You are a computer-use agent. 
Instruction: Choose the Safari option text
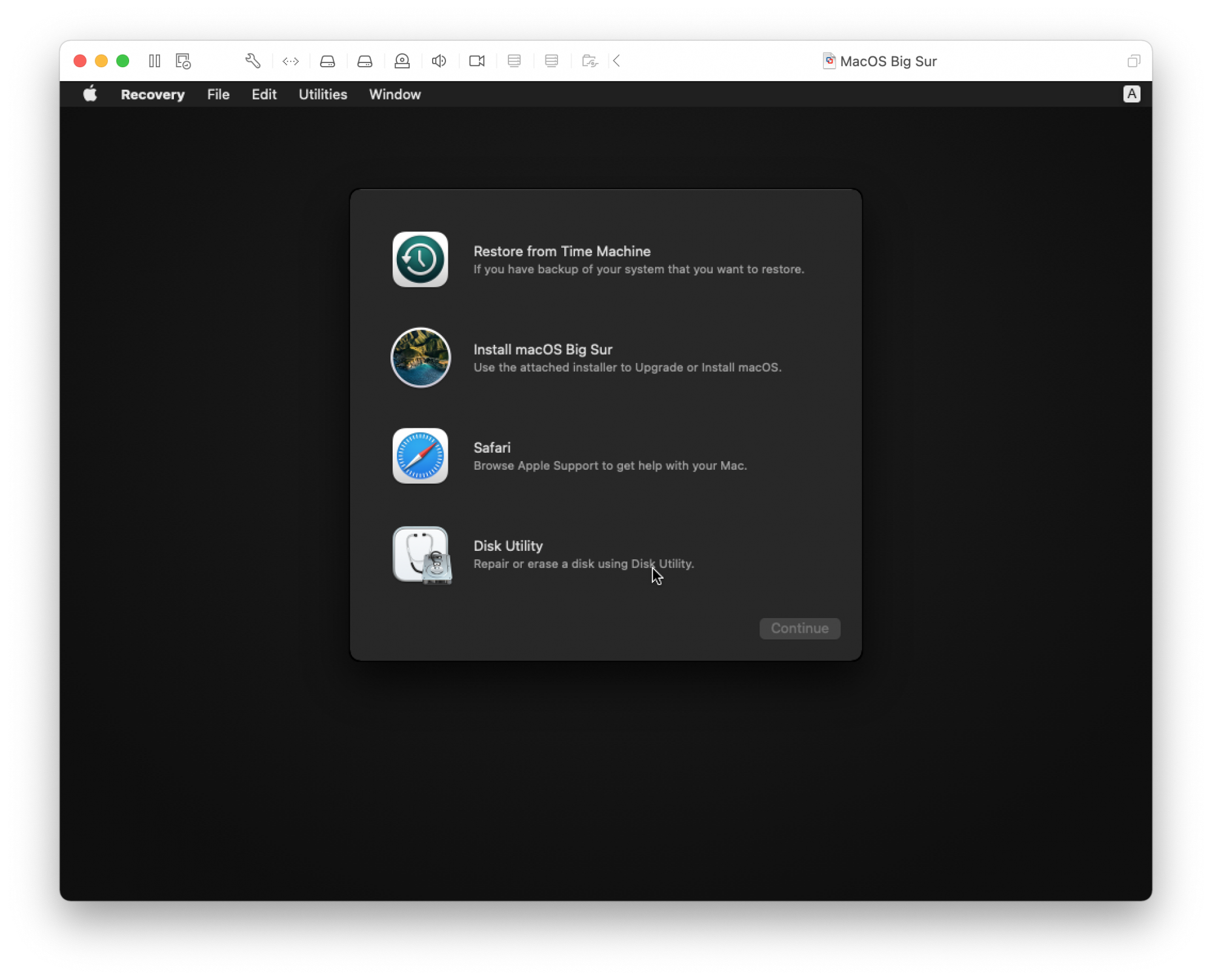point(492,447)
